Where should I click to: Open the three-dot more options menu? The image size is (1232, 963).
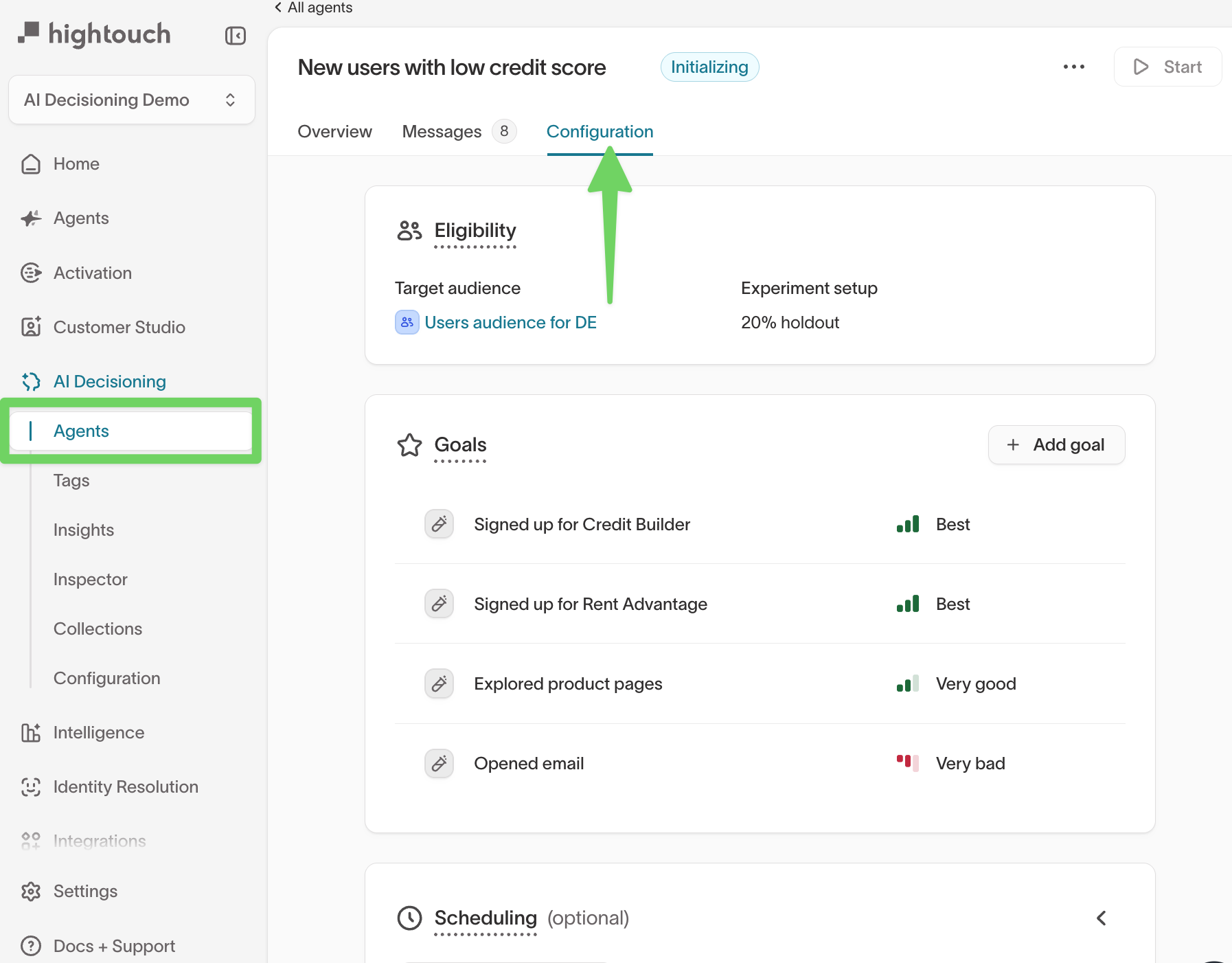click(1073, 67)
